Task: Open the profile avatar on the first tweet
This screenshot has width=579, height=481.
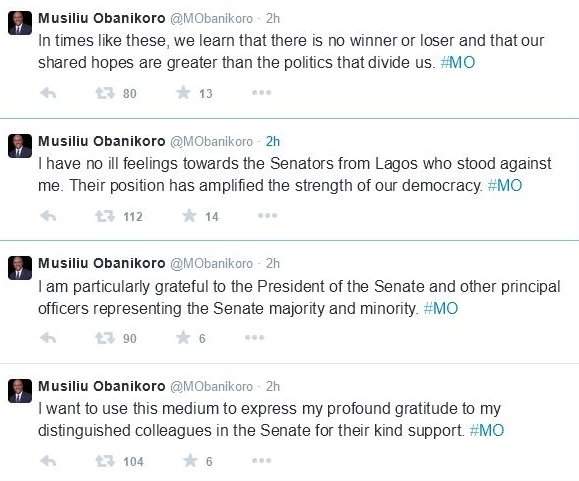Action: tap(20, 23)
